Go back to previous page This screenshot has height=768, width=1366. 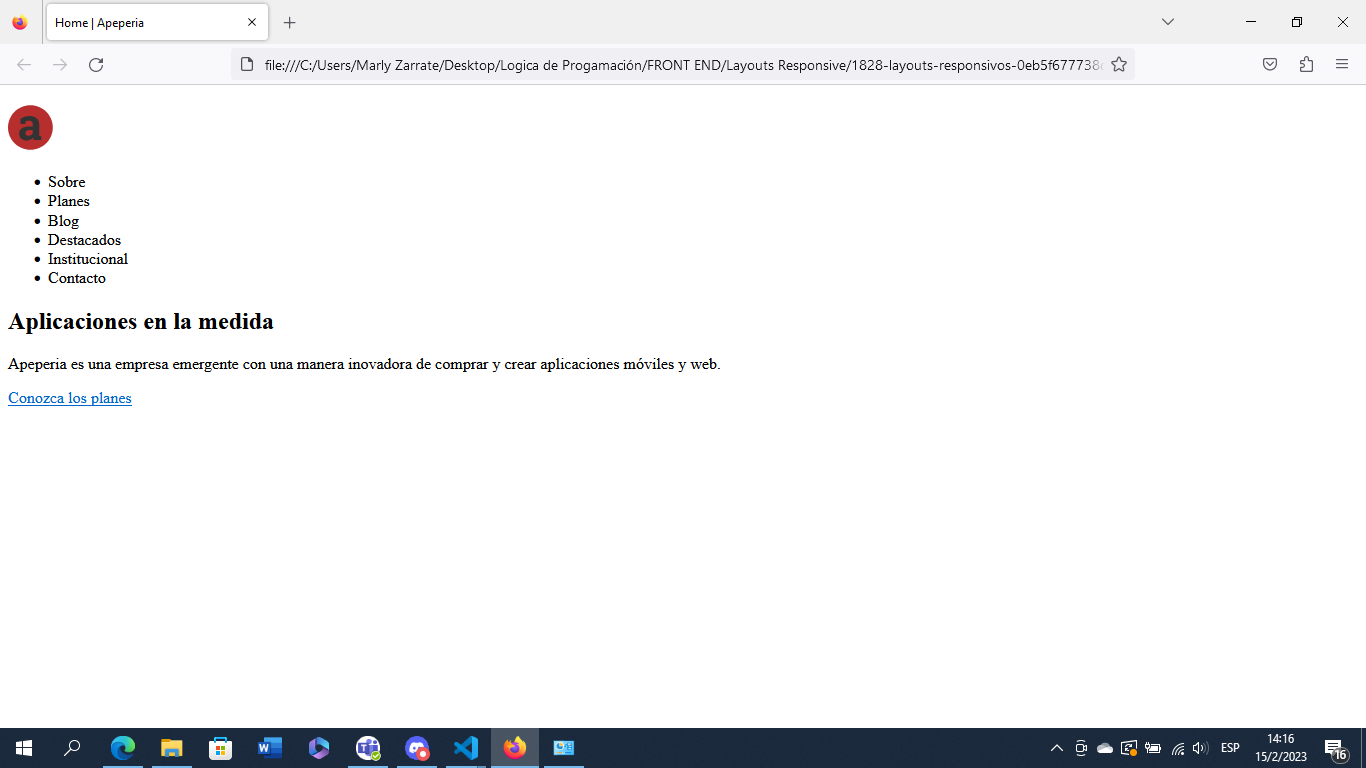(24, 65)
